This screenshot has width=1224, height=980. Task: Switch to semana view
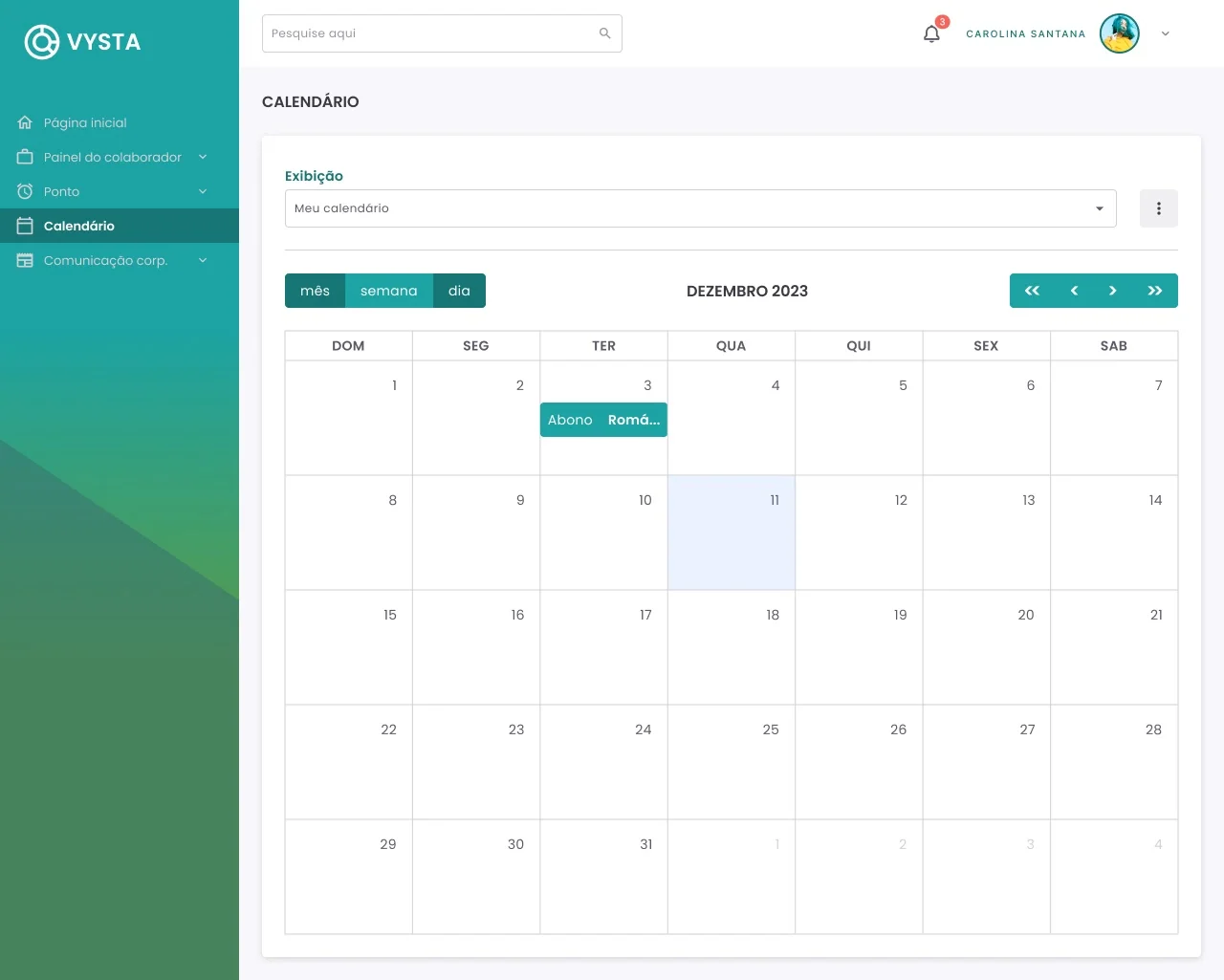point(389,291)
